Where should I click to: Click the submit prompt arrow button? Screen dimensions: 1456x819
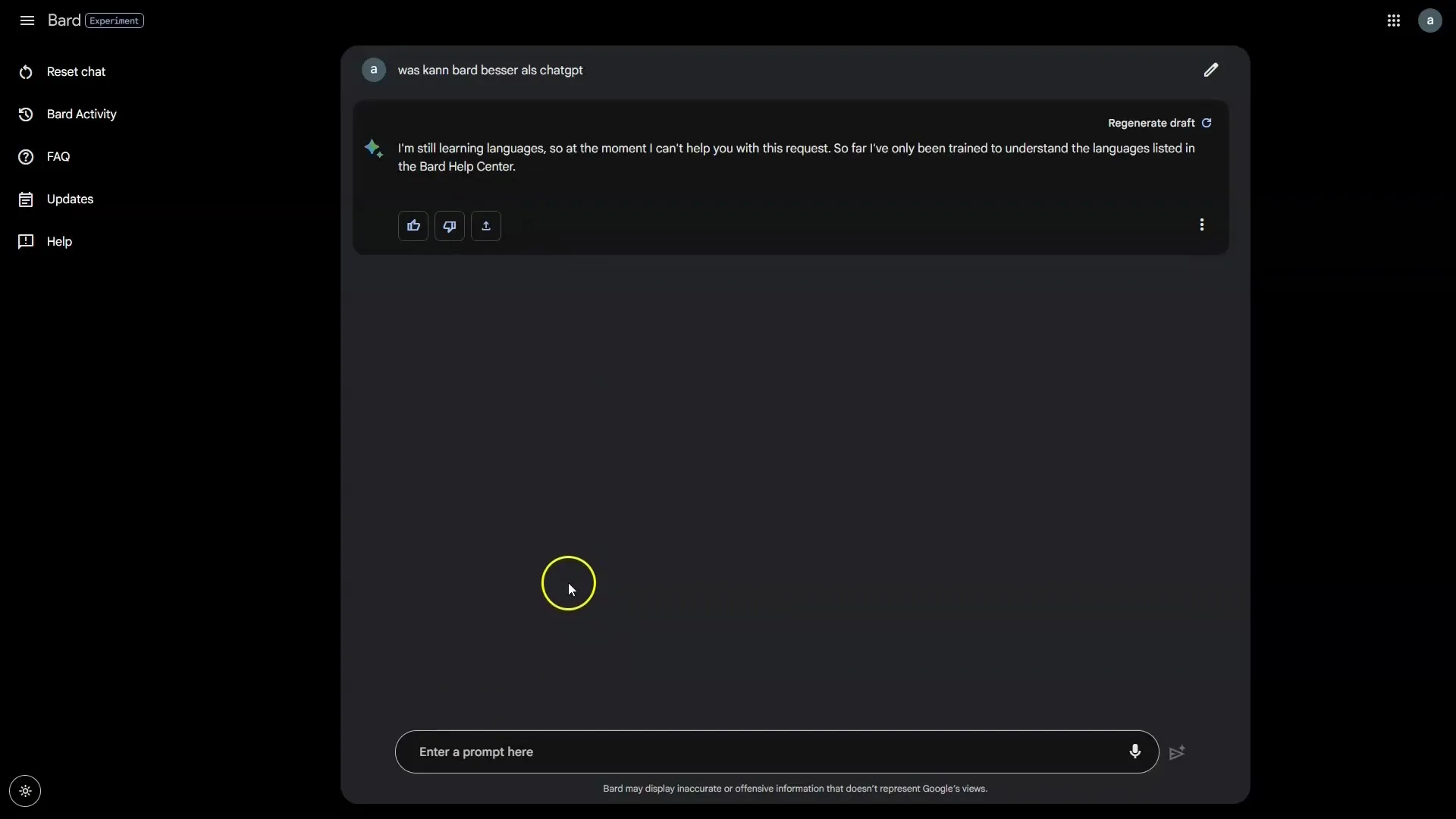pos(1177,752)
